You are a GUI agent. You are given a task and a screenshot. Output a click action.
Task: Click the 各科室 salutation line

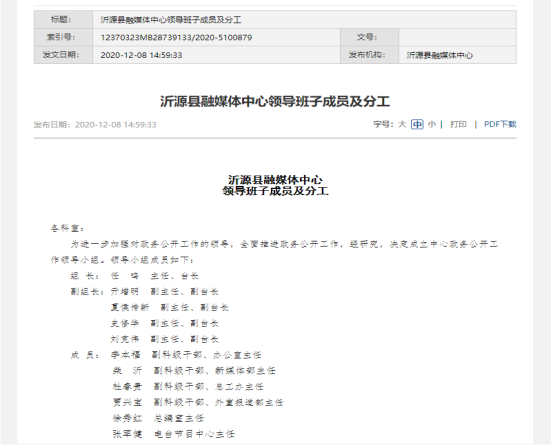[67, 228]
